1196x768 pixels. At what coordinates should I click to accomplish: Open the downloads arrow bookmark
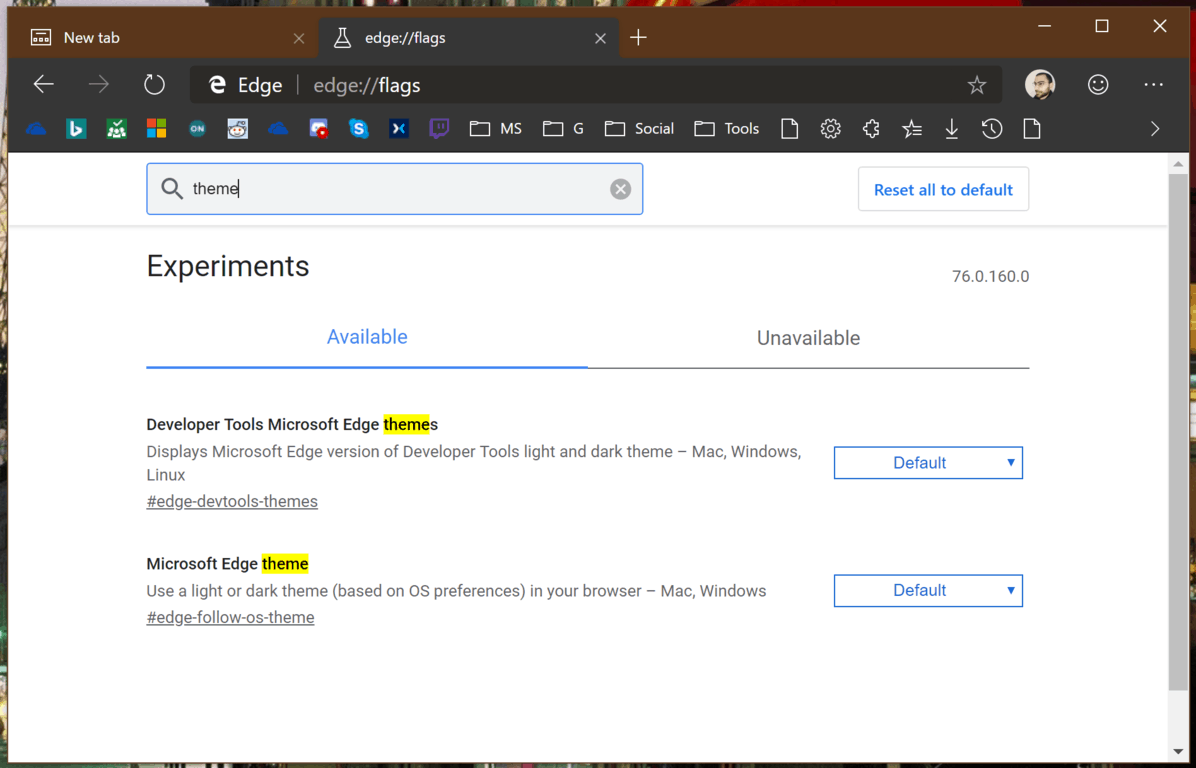[951, 129]
